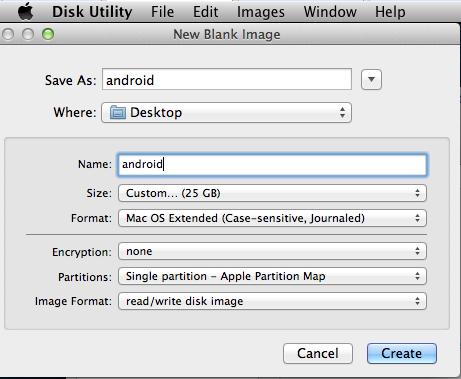The height and width of the screenshot is (379, 461).
Task: Open the Where location dropdown
Action: pyautogui.click(x=226, y=113)
